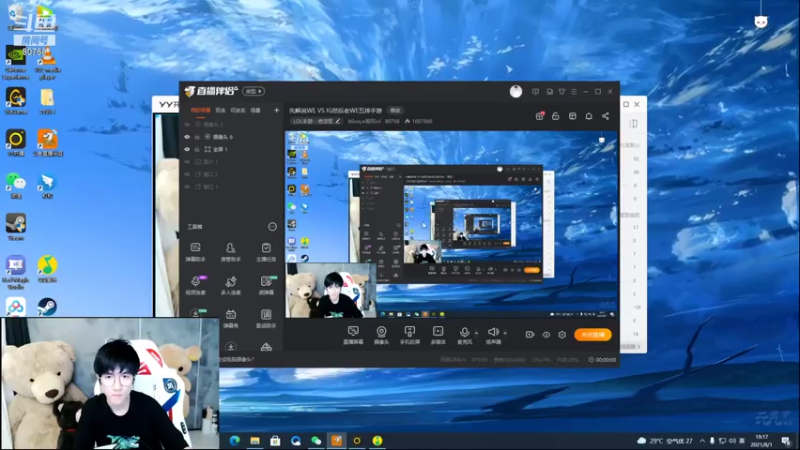Open settings gear next to the orange button

click(x=562, y=335)
